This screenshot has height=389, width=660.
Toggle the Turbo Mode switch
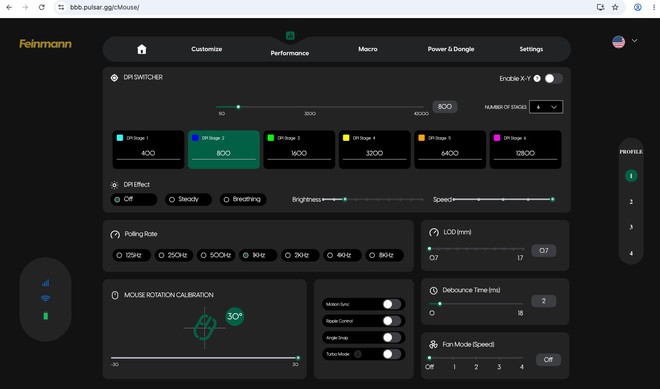[391, 354]
